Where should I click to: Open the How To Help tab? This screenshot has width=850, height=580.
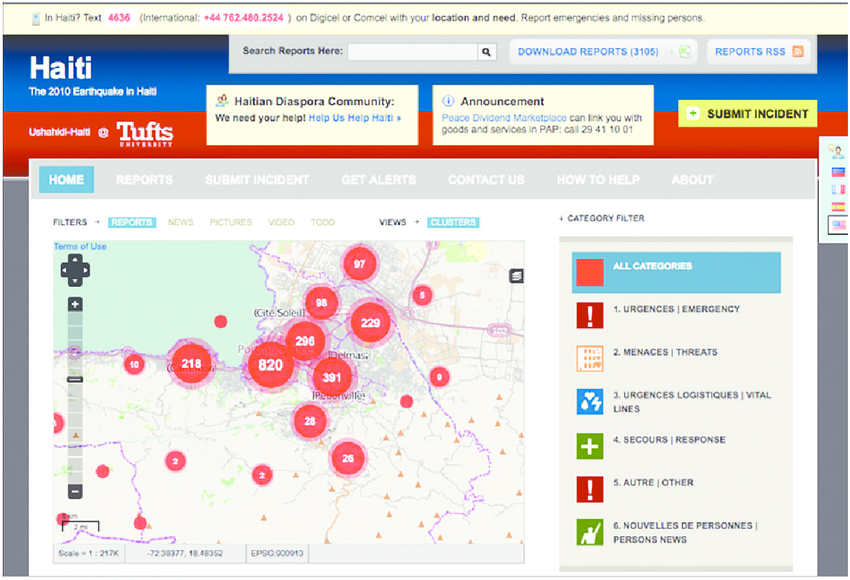click(598, 180)
